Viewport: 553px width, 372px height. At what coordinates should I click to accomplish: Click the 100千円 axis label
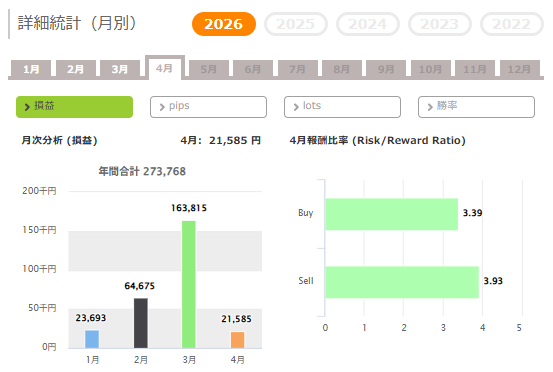(x=39, y=269)
